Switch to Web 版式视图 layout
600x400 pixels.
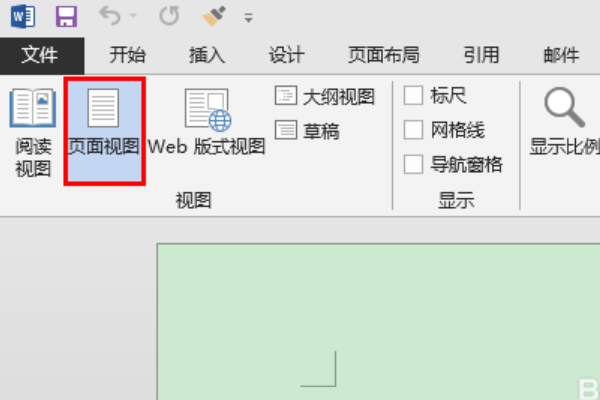point(207,122)
